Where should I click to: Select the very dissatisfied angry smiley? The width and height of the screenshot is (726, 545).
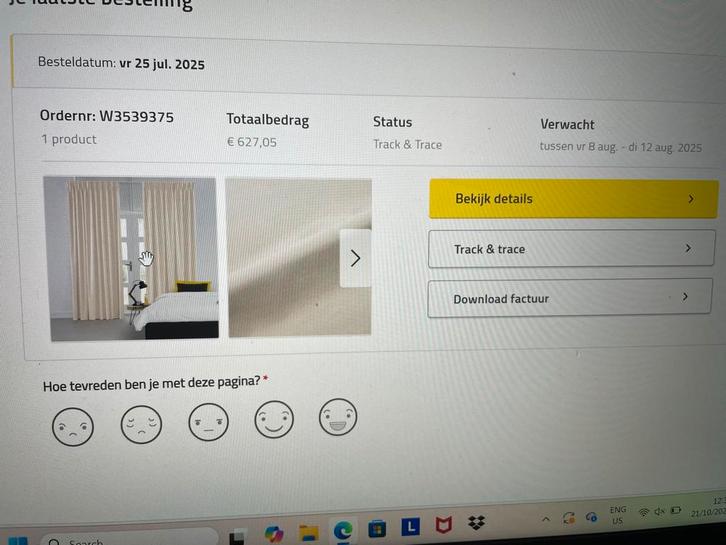pos(73,427)
